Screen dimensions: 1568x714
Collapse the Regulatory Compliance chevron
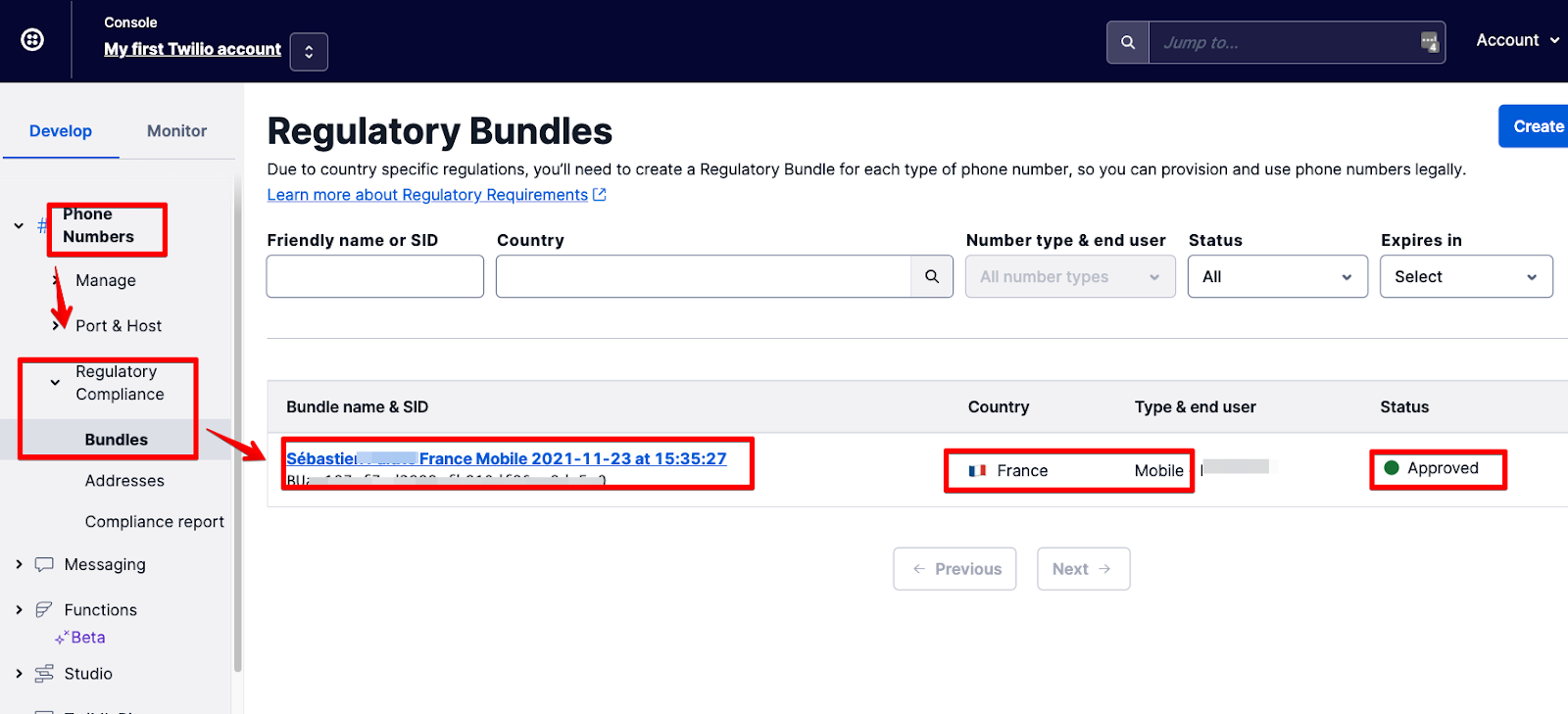(x=55, y=383)
